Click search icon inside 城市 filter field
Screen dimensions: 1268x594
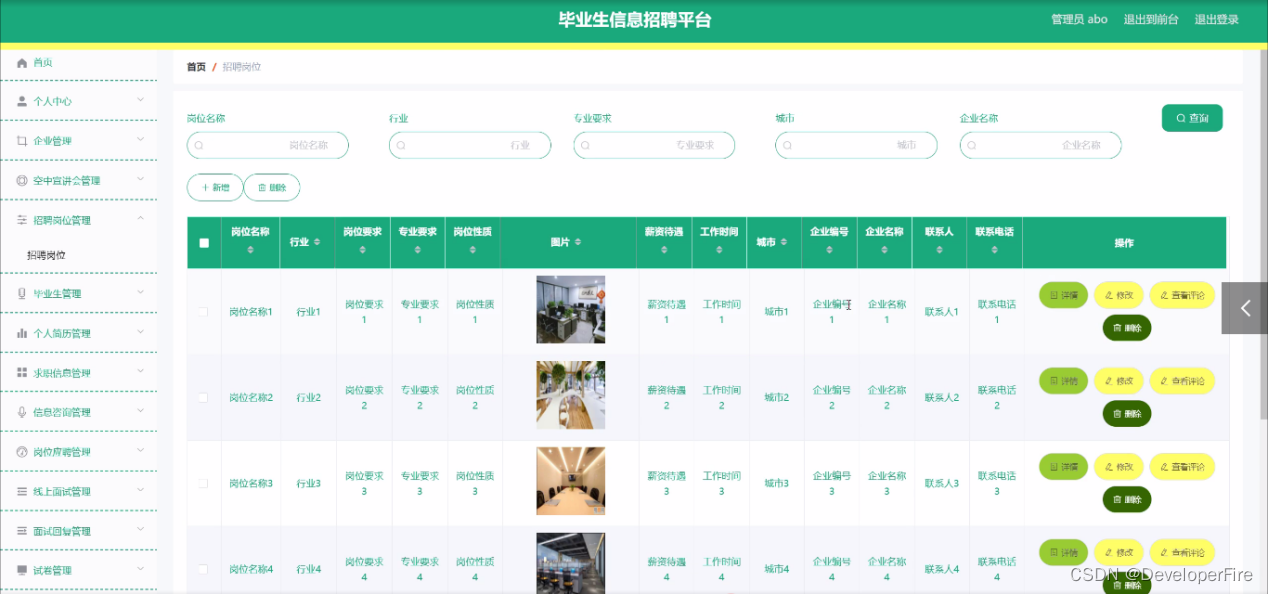(787, 145)
